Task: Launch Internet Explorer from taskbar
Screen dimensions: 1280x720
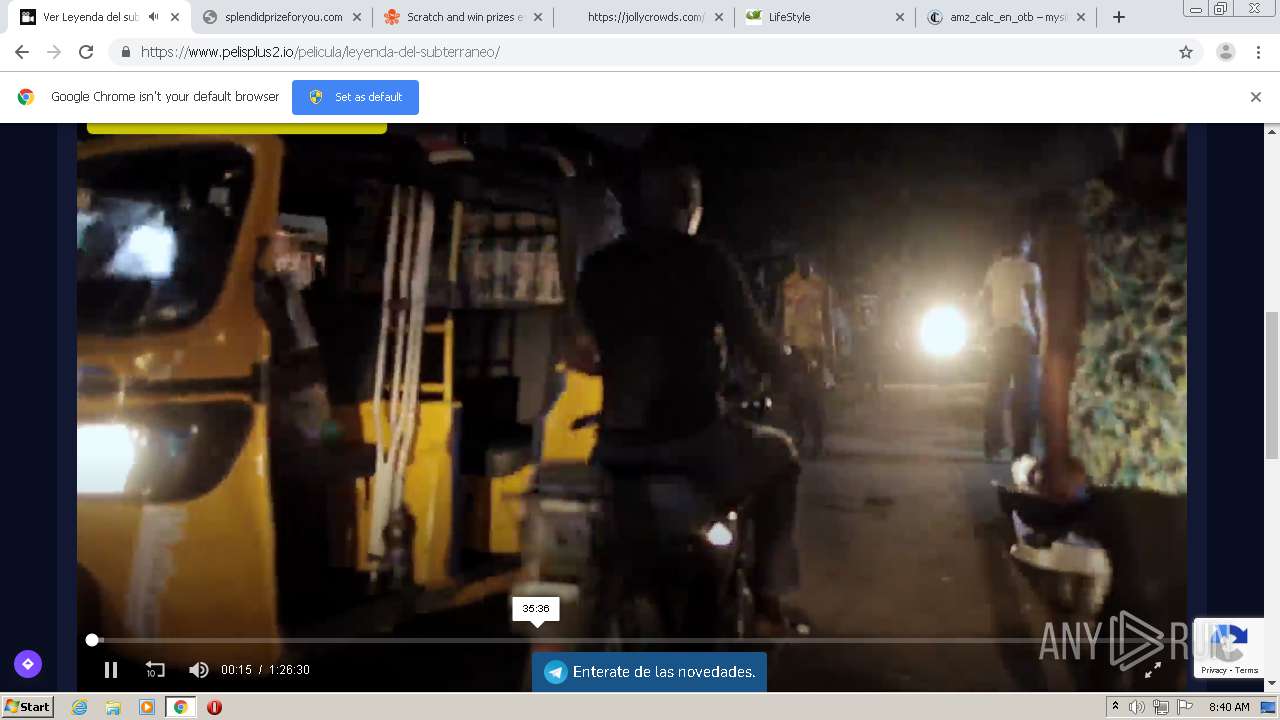Action: click(80, 707)
